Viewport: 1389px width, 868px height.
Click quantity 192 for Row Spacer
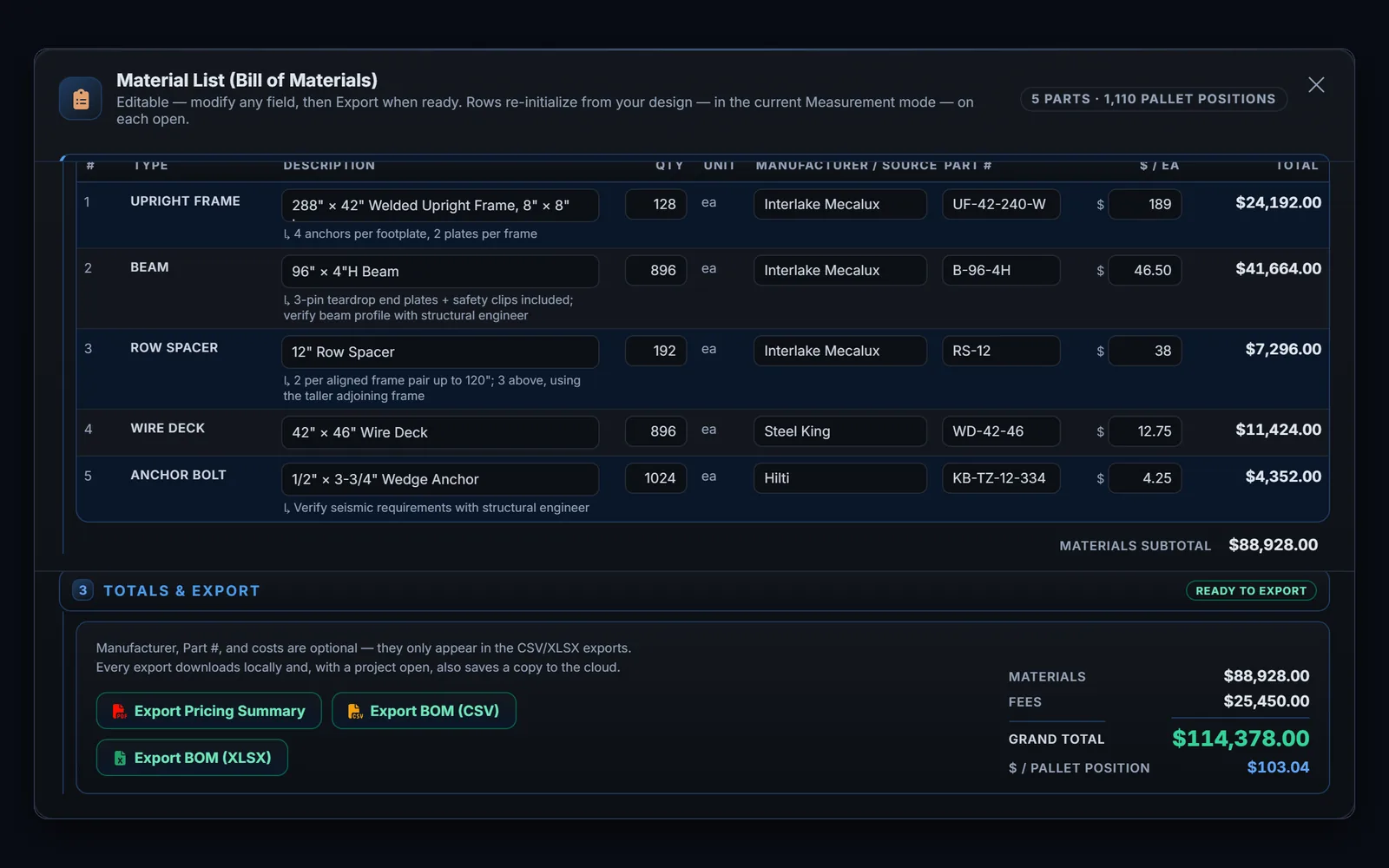tap(656, 351)
